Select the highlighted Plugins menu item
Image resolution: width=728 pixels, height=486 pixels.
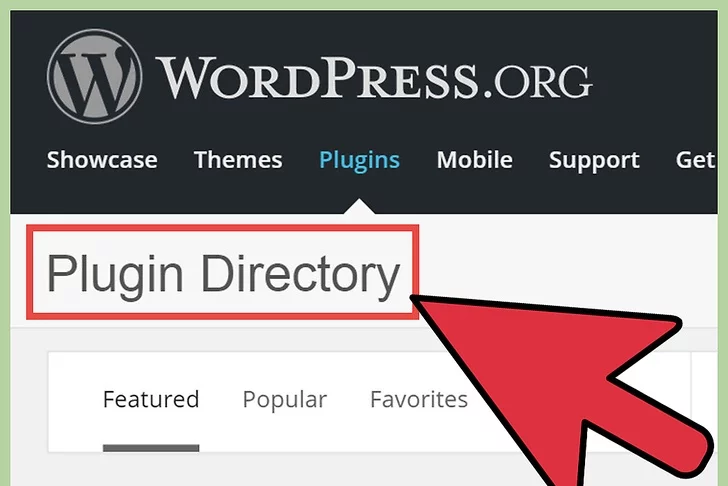tap(359, 161)
